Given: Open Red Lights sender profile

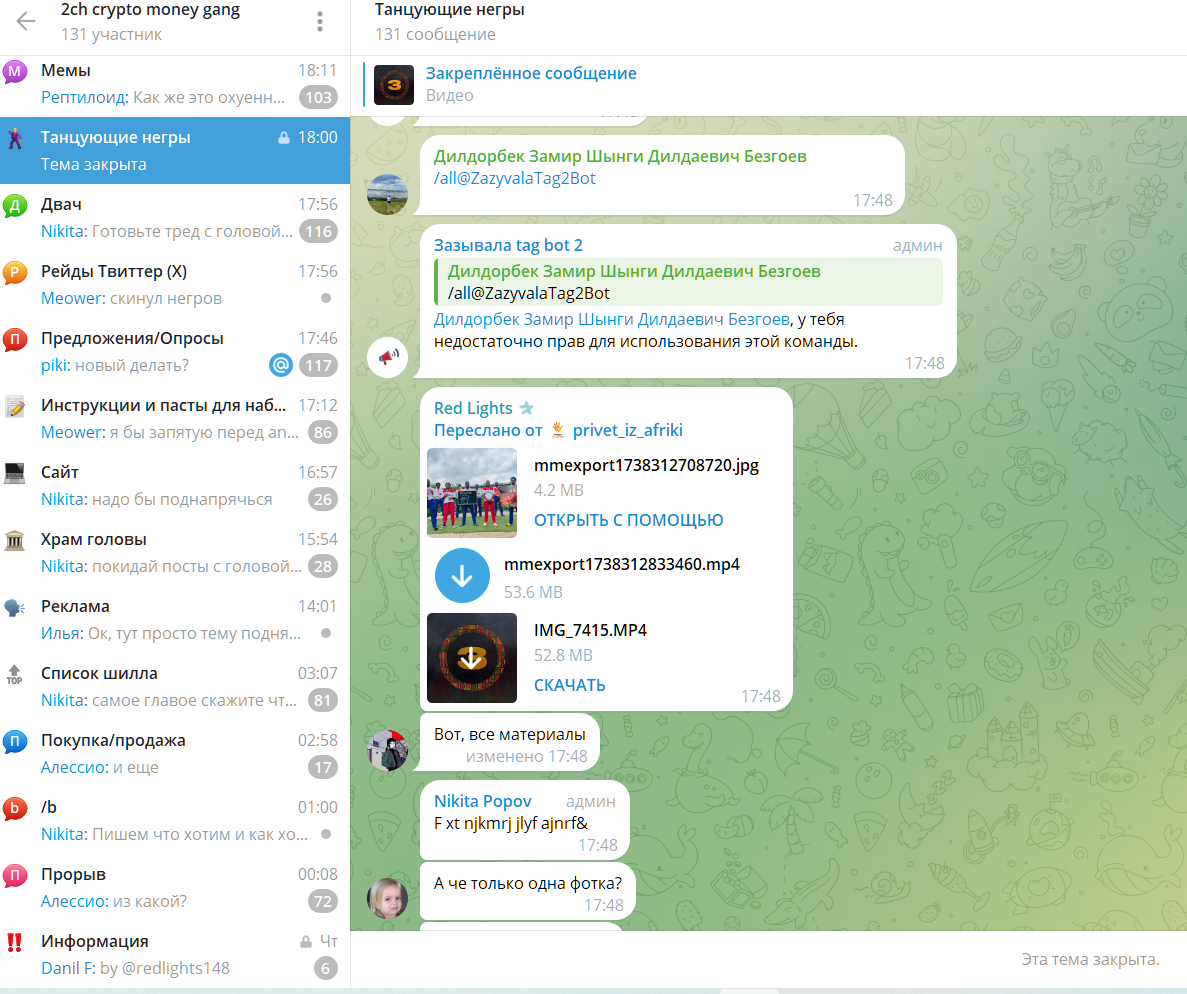Looking at the screenshot, I should pyautogui.click(x=473, y=408).
